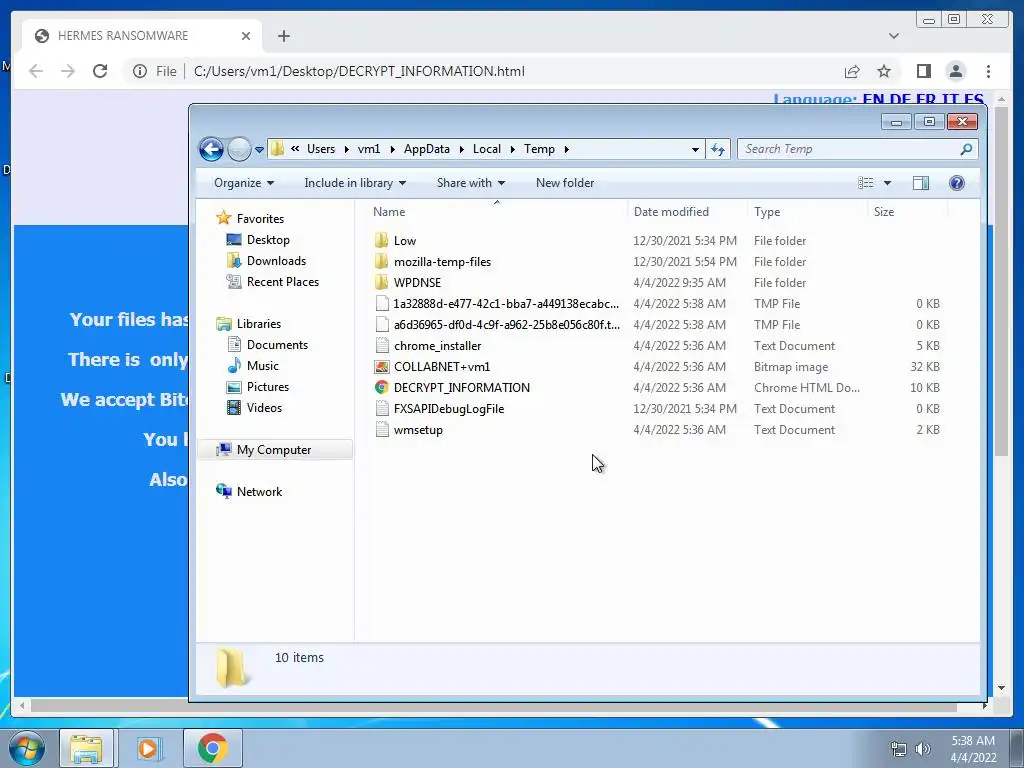Open Windows Media Player from the taskbar

point(148,748)
